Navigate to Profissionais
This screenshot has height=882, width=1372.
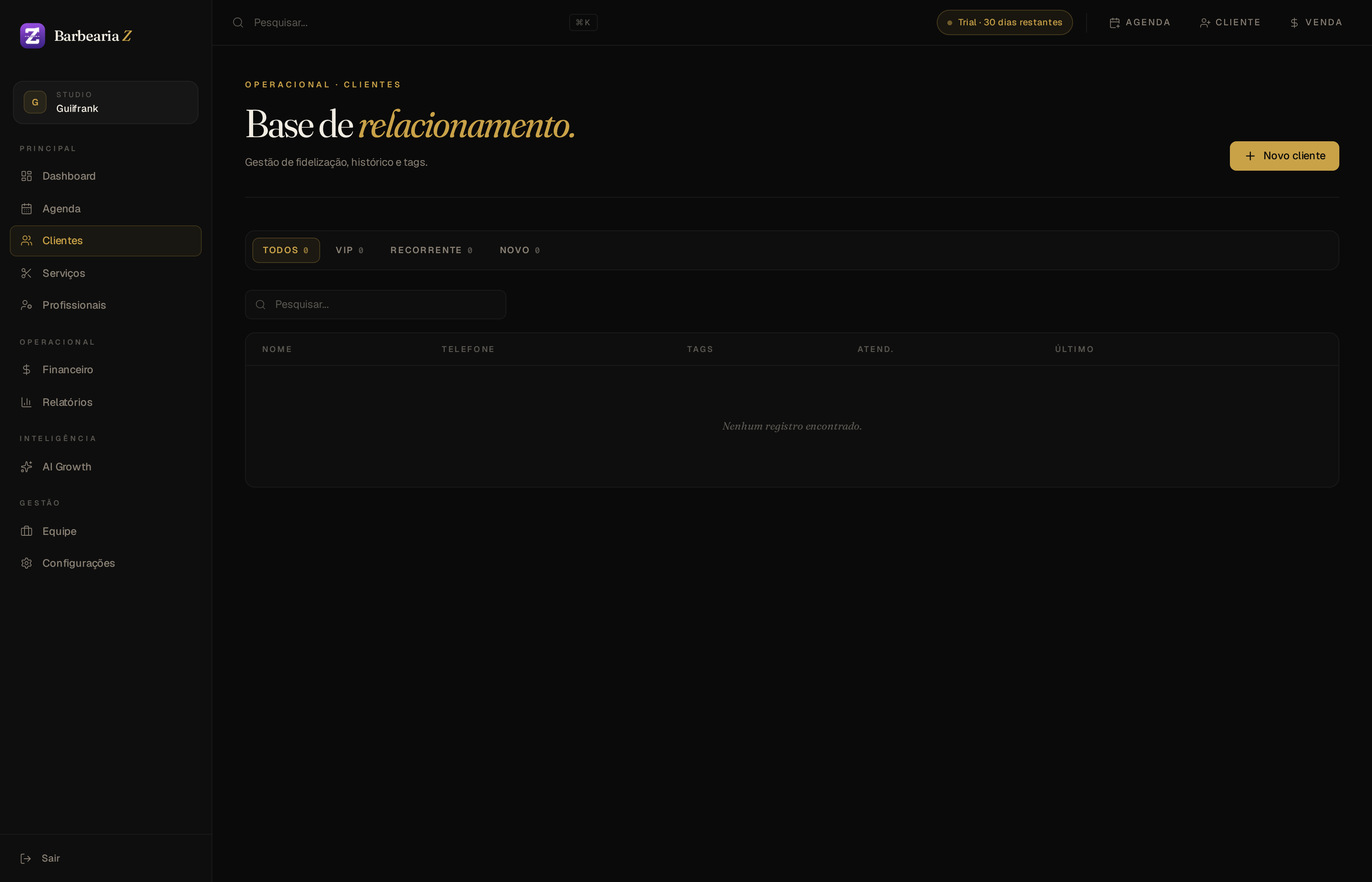click(105, 305)
